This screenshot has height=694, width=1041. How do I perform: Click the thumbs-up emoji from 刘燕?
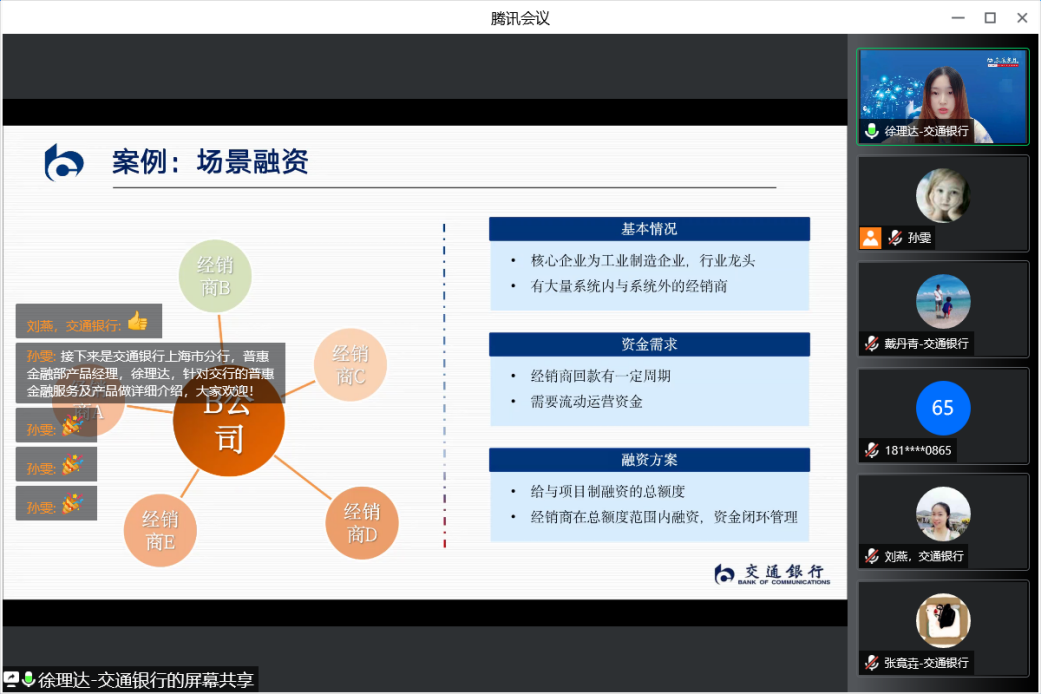pyautogui.click(x=137, y=321)
